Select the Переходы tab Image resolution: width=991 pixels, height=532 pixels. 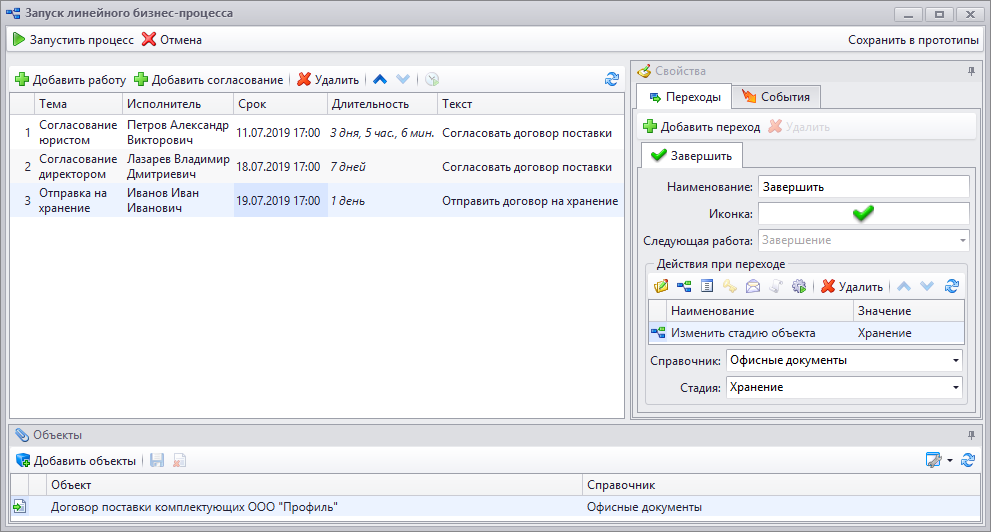[684, 97]
